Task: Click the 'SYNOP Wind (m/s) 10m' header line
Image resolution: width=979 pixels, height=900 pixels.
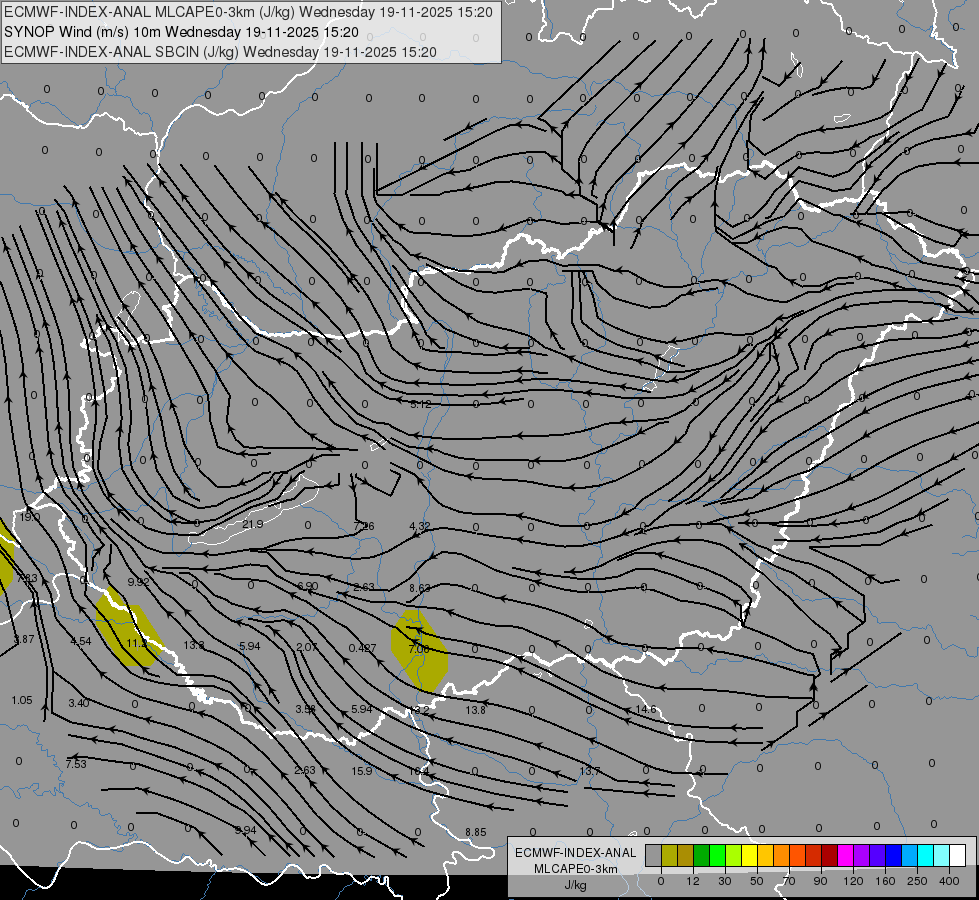Action: pyautogui.click(x=181, y=32)
